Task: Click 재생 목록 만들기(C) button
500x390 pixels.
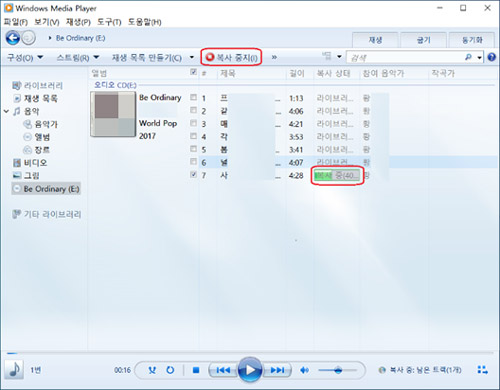Action: click(147, 58)
